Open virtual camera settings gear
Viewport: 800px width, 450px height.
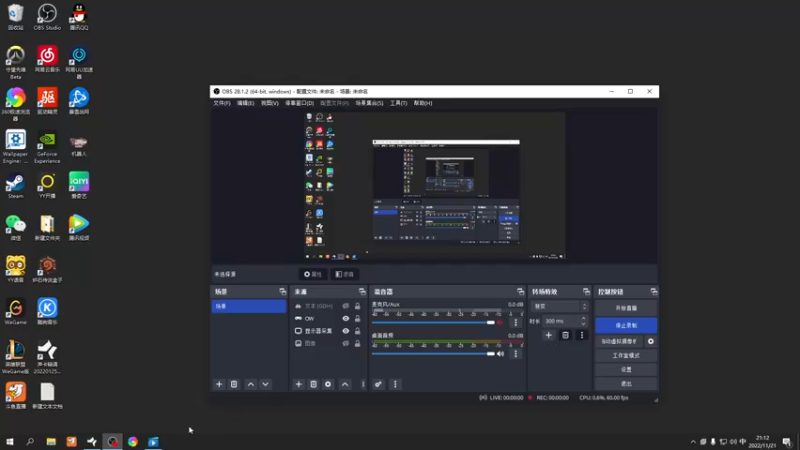coord(651,341)
